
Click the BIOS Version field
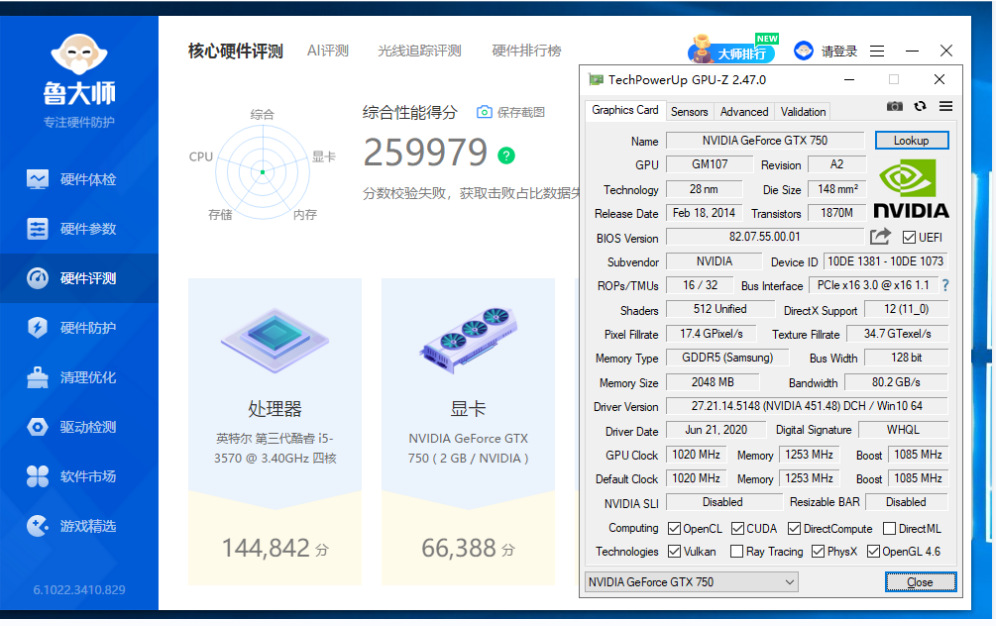(765, 237)
